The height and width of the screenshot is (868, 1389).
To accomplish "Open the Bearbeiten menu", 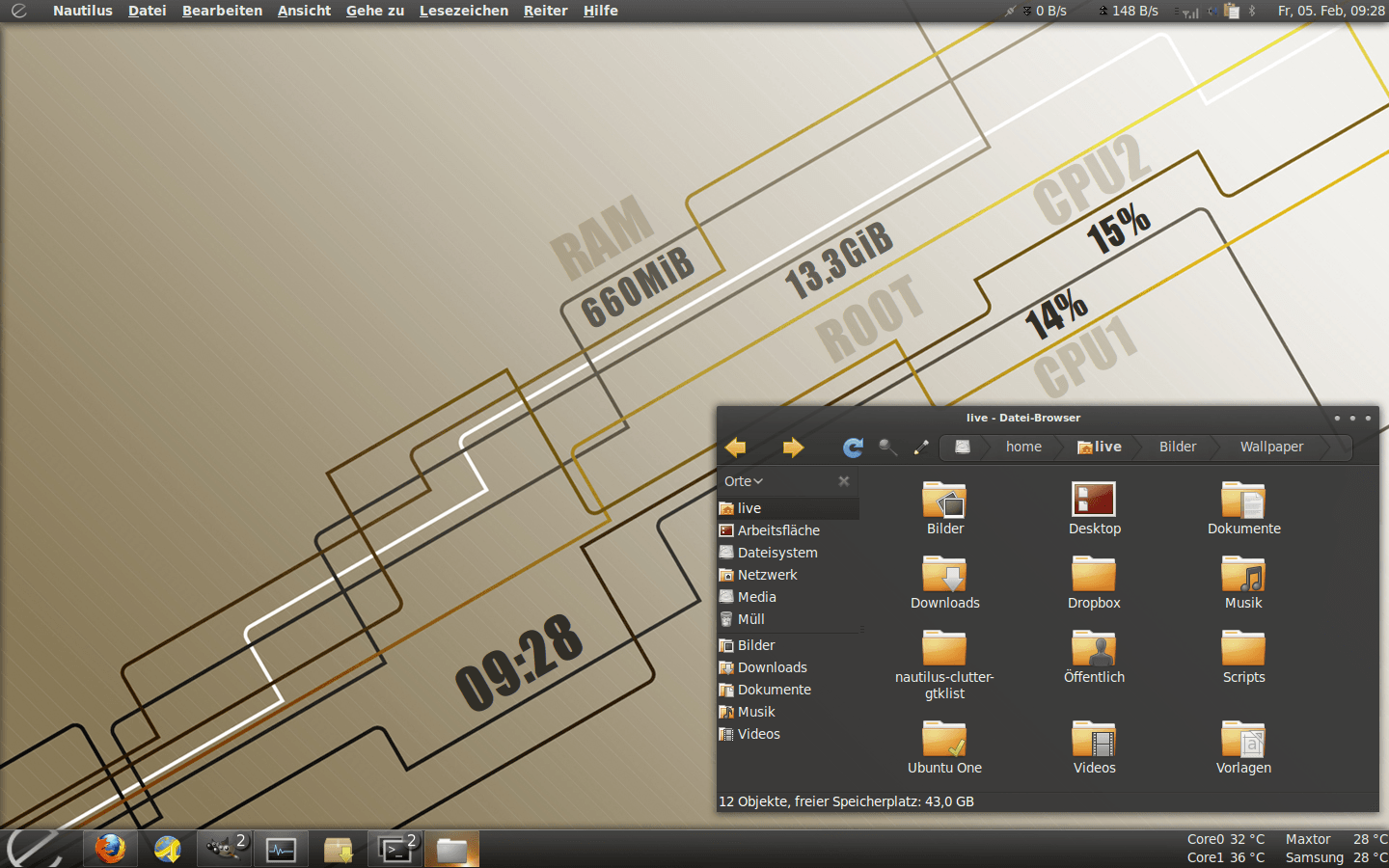I will 222,11.
